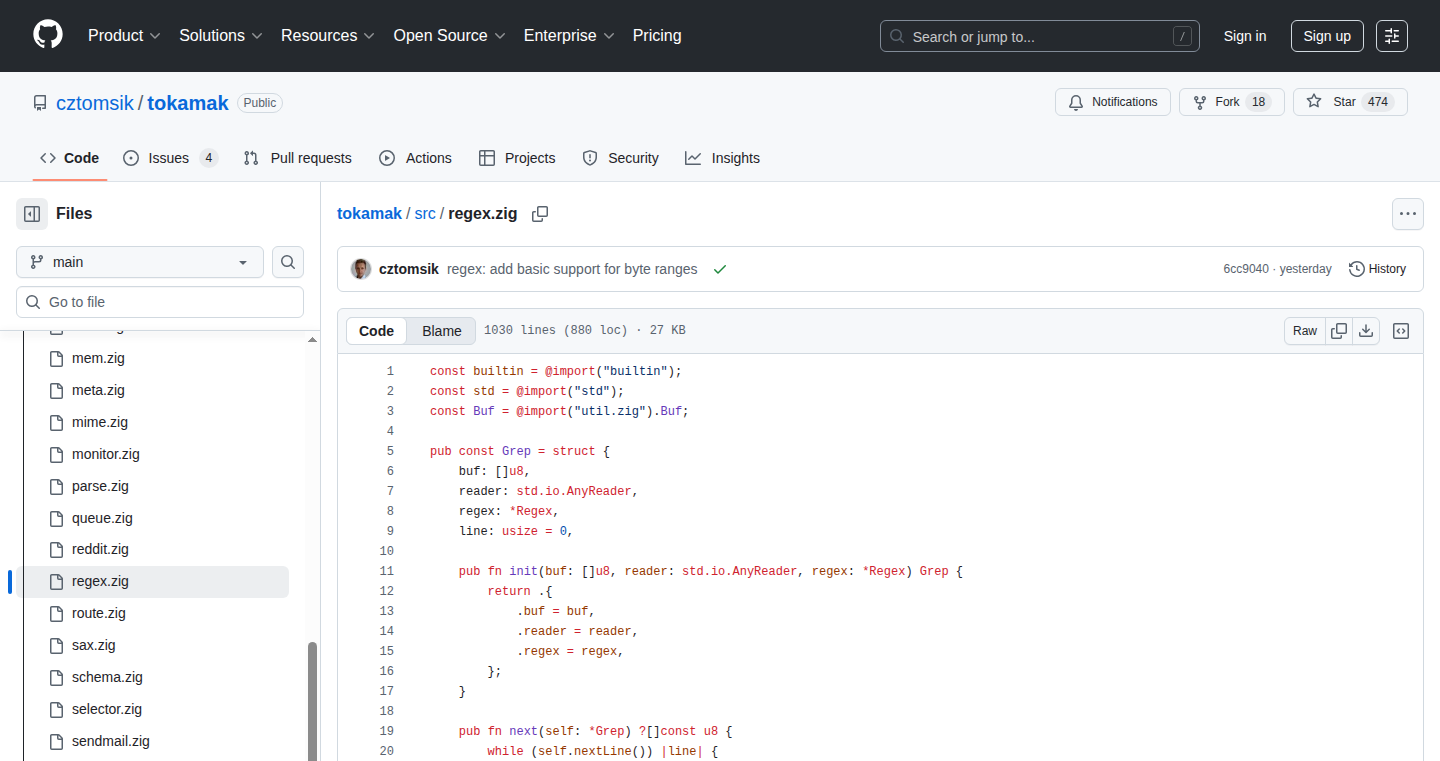Click the search files magnifier button
Screen dimensions: 1440x761
tap(288, 262)
